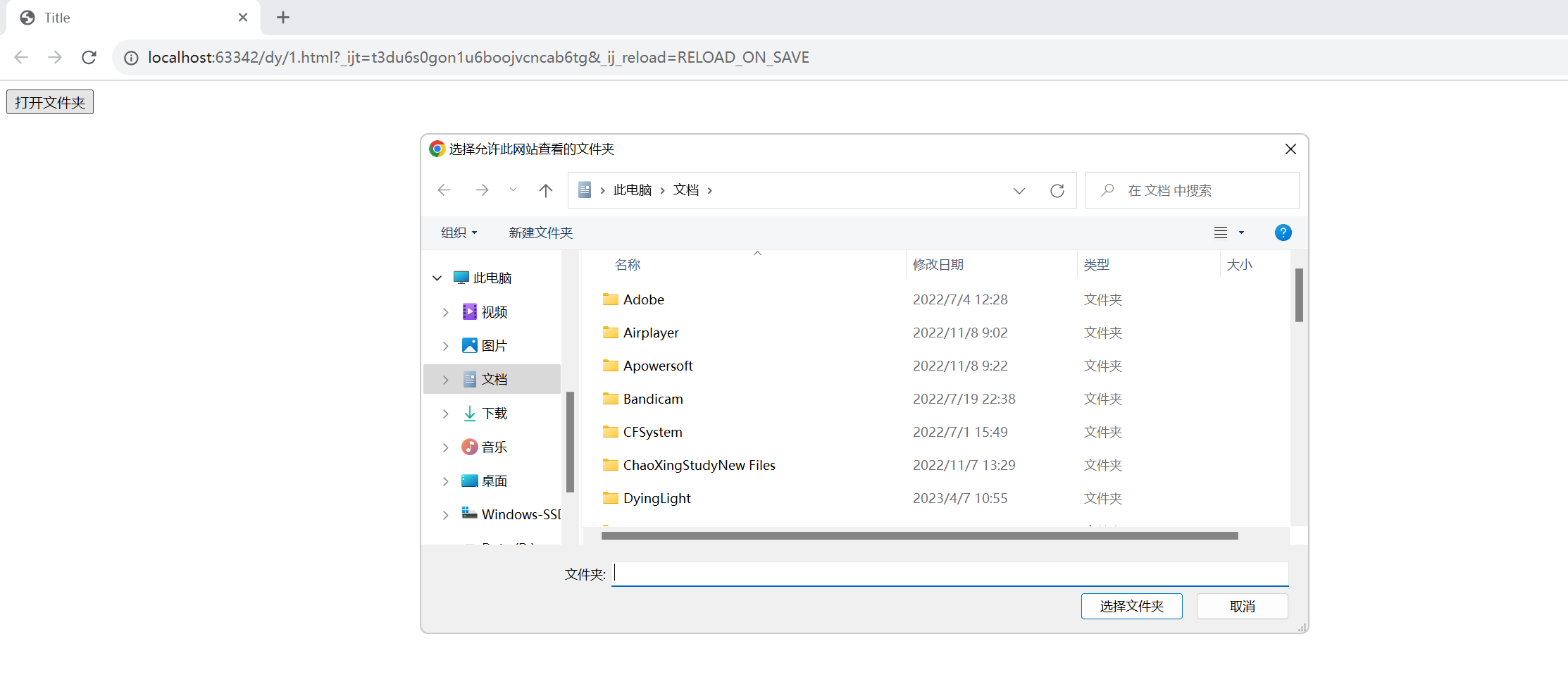The width and height of the screenshot is (1568, 682).
Task: Open a new browser tab with plus icon
Action: 283,18
